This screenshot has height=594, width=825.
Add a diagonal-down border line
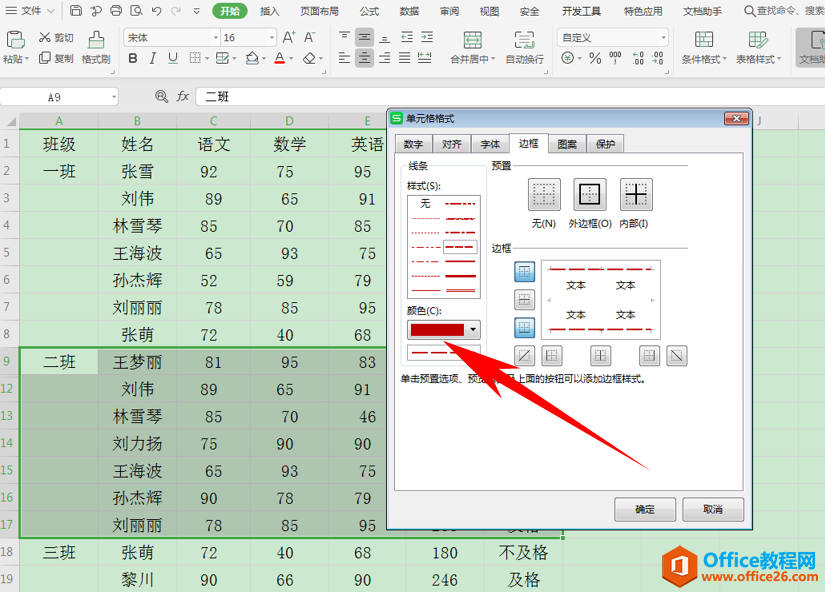[677, 354]
